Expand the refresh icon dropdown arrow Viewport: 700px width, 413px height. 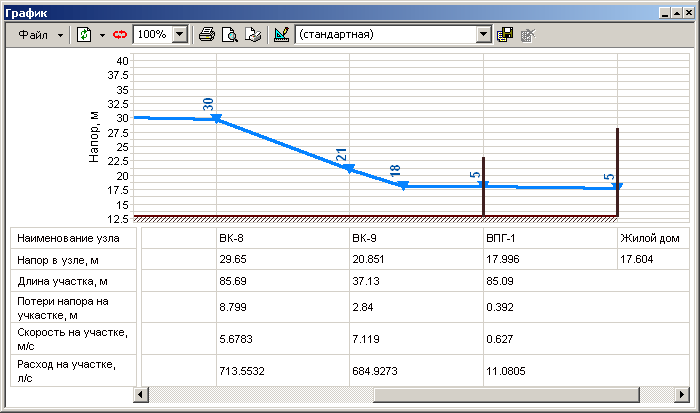click(102, 34)
